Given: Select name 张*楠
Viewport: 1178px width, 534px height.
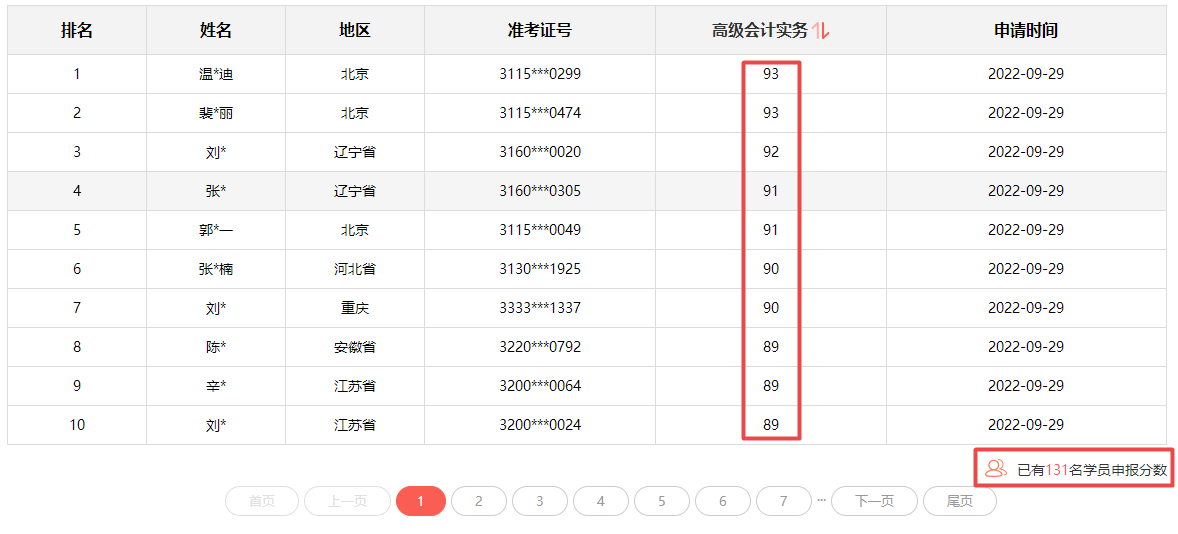Looking at the screenshot, I should point(216,269).
